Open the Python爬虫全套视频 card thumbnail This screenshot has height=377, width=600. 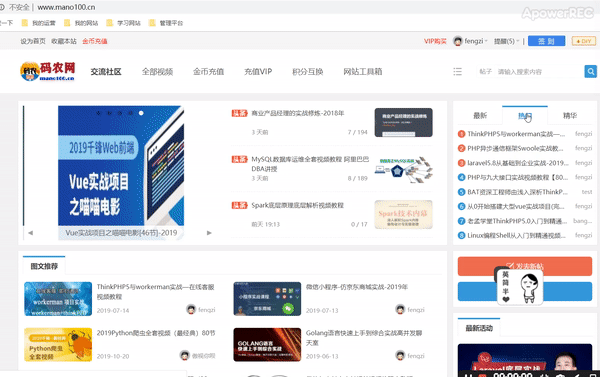pos(58,344)
